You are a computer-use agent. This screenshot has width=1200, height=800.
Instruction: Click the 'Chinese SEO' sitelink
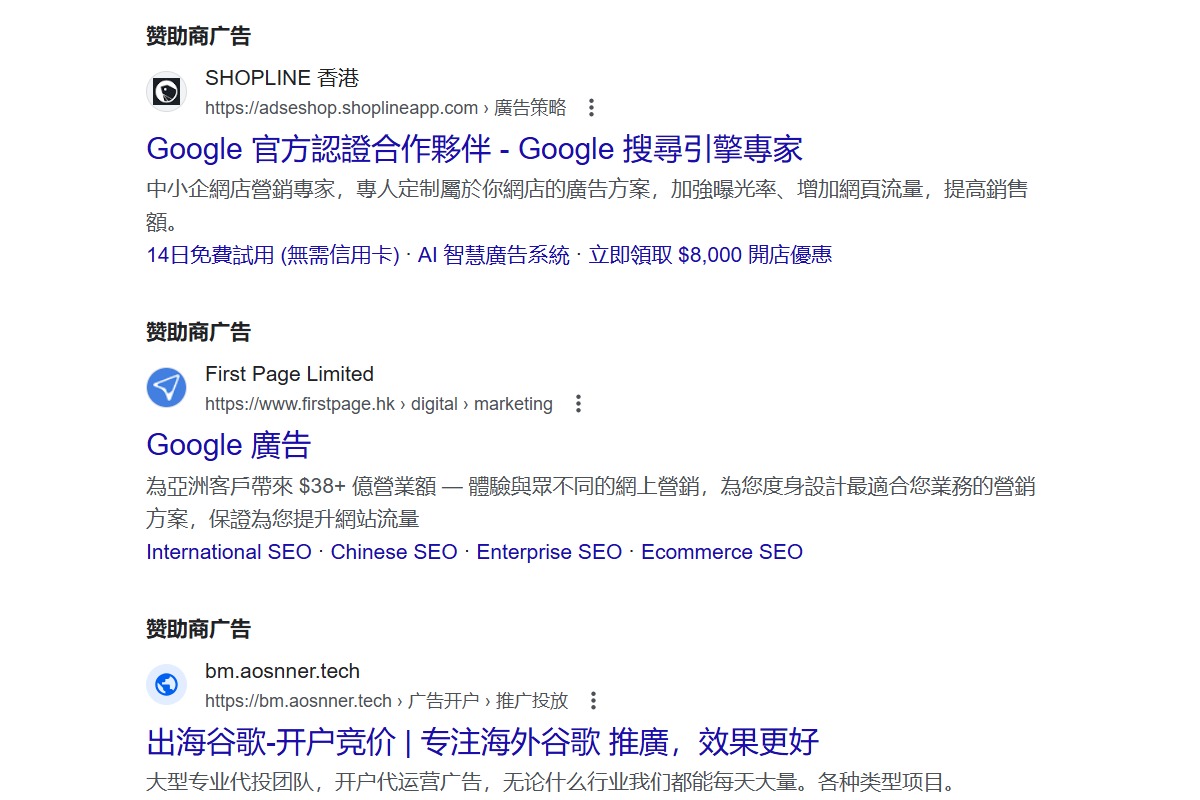pyautogui.click(x=394, y=552)
